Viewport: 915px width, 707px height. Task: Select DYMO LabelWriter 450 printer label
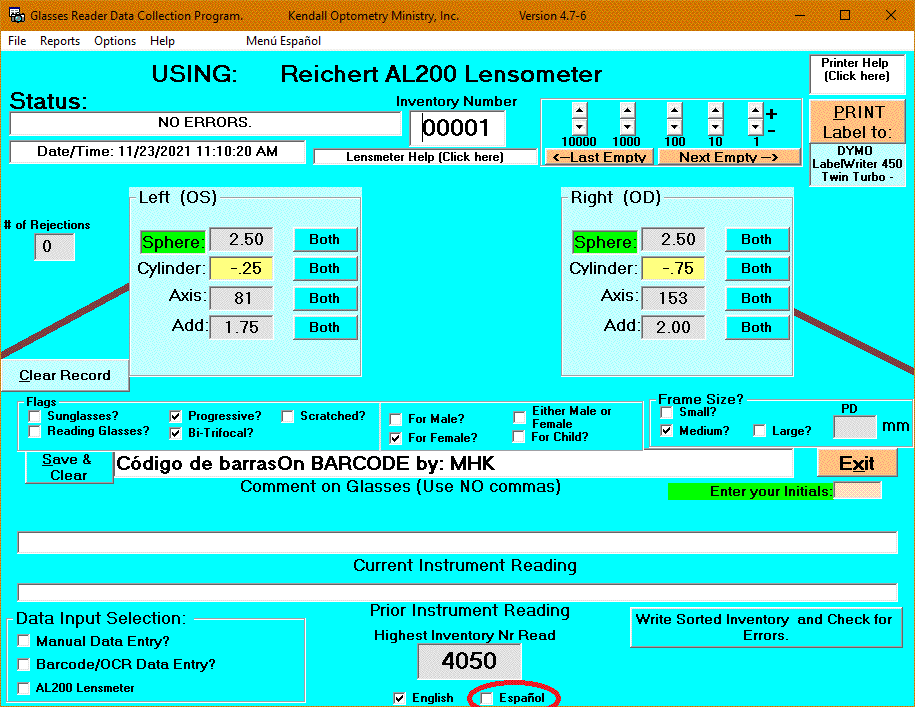pos(857,164)
